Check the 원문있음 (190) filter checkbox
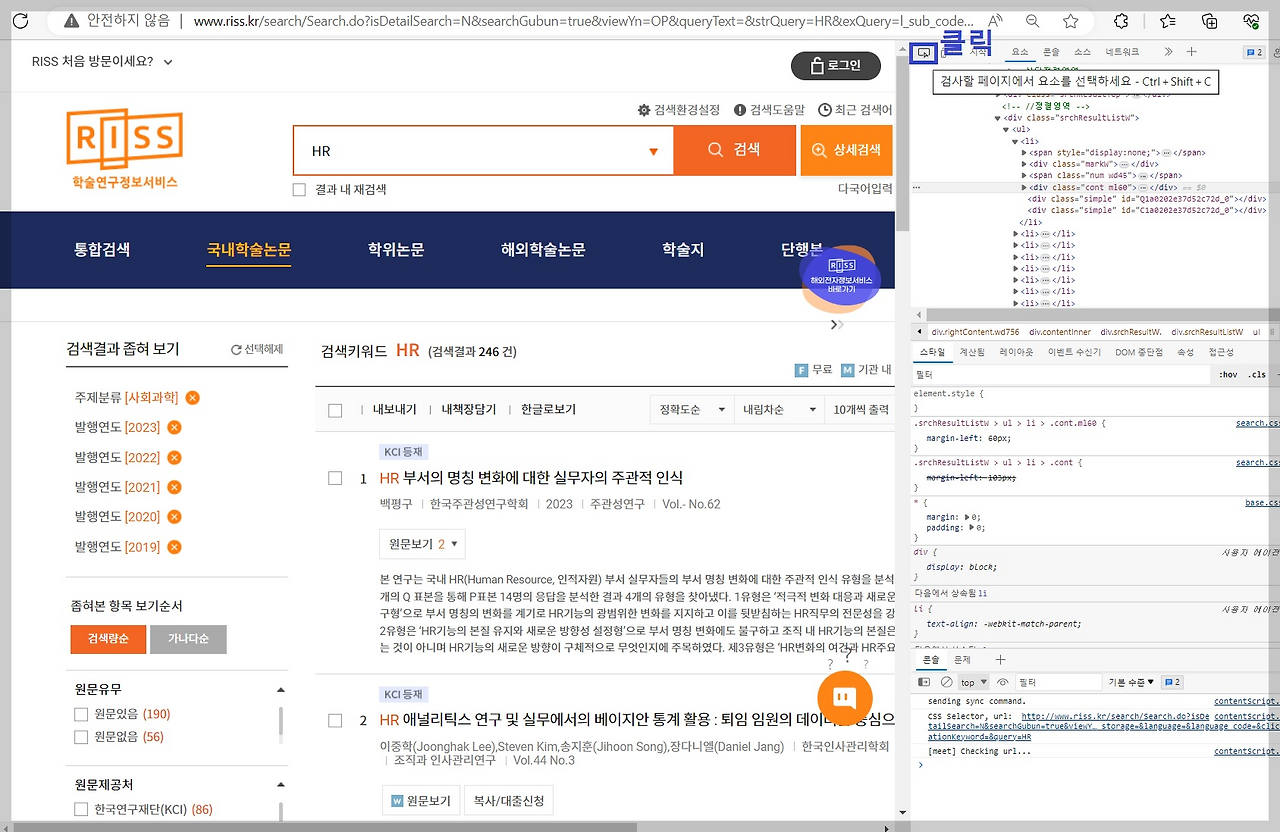Viewport: 1280px width, 832px height. coord(81,714)
